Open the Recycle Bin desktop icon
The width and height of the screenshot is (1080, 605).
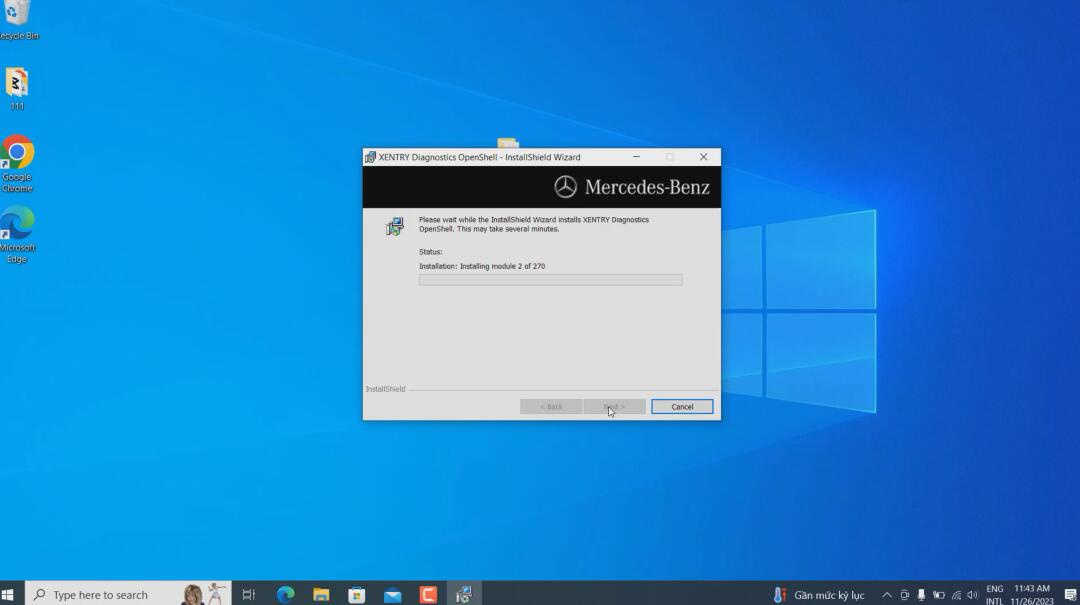click(17, 19)
